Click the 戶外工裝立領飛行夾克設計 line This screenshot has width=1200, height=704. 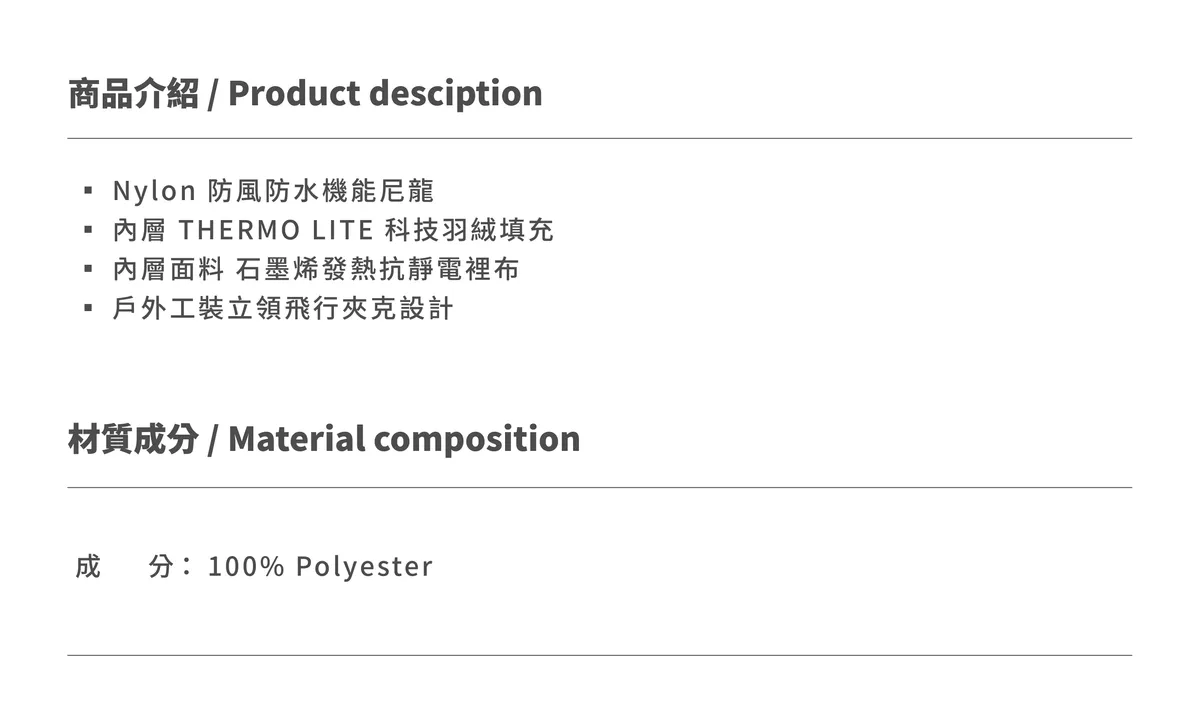283,308
